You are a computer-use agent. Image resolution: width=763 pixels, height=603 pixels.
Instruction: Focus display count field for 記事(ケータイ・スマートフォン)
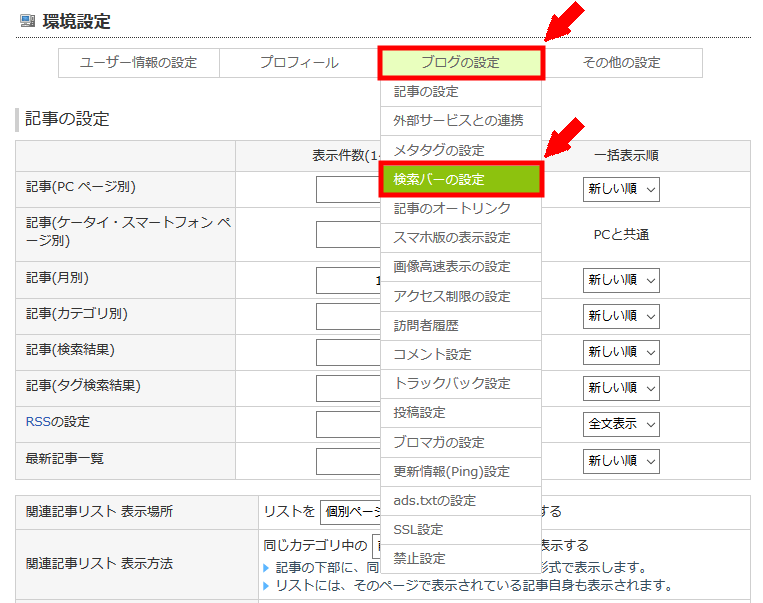click(348, 235)
